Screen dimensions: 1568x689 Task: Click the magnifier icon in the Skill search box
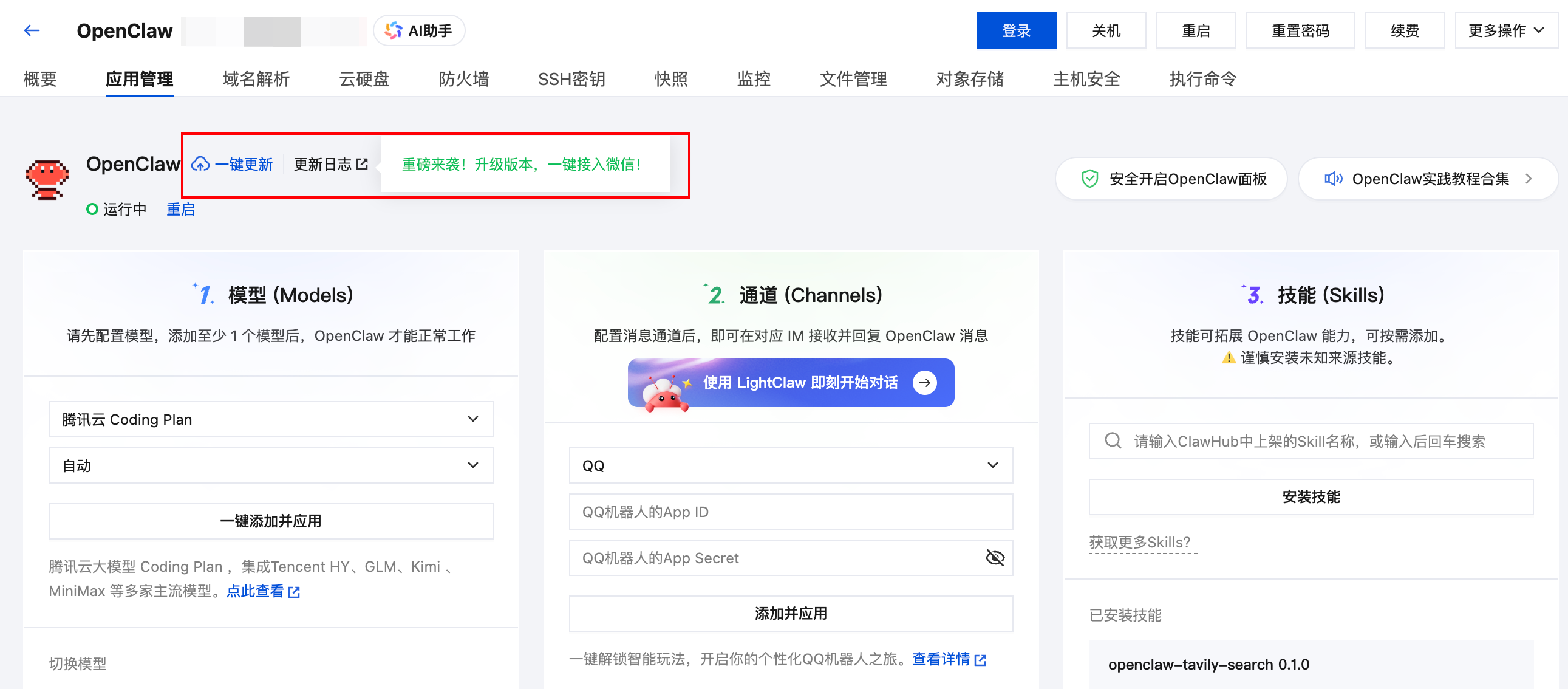click(x=1113, y=440)
